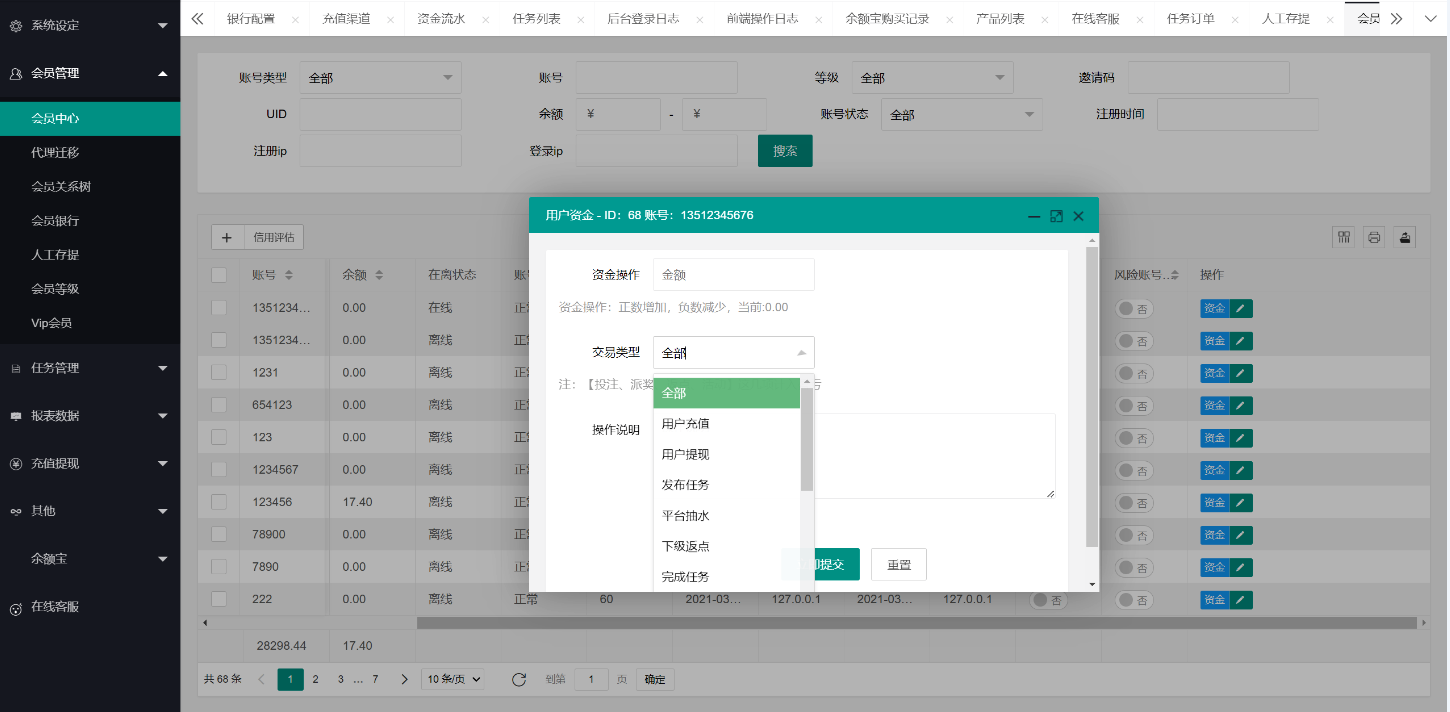
Task: Click the print icon above the table
Action: pyautogui.click(x=1374, y=237)
